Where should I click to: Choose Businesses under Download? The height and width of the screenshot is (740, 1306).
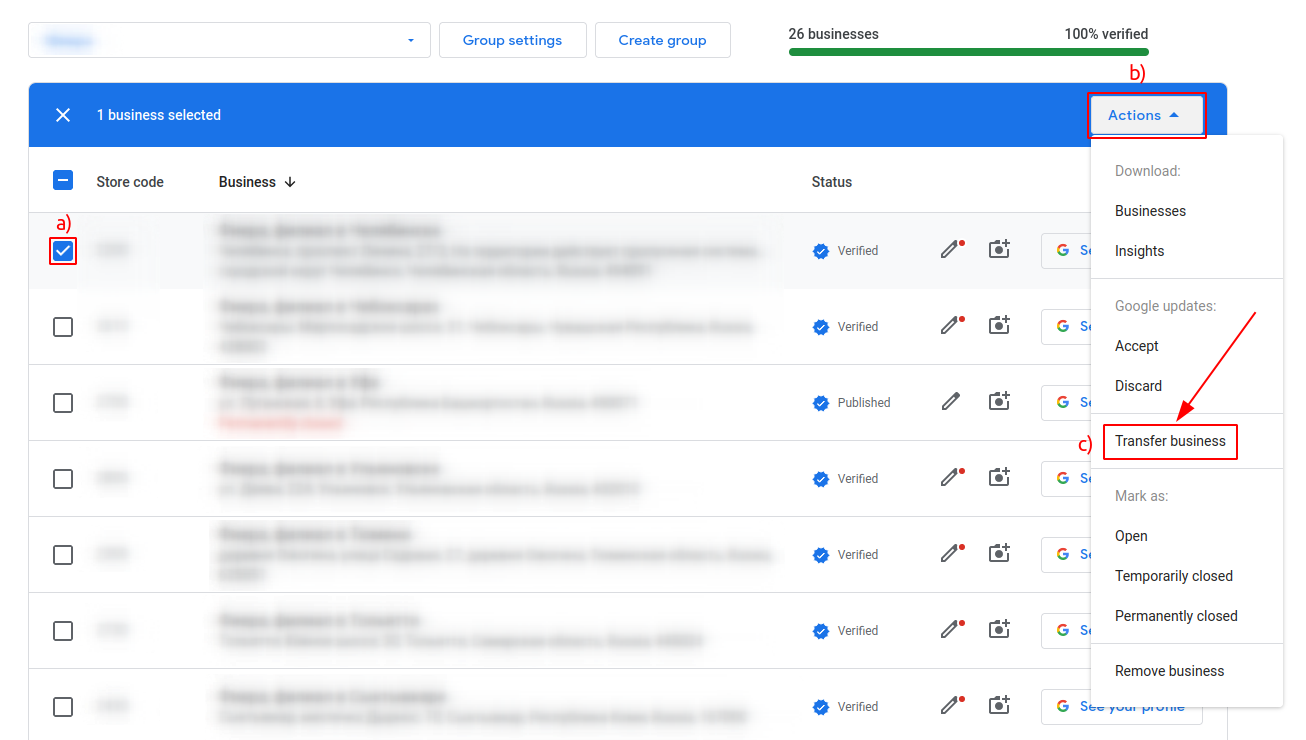pos(1186,211)
